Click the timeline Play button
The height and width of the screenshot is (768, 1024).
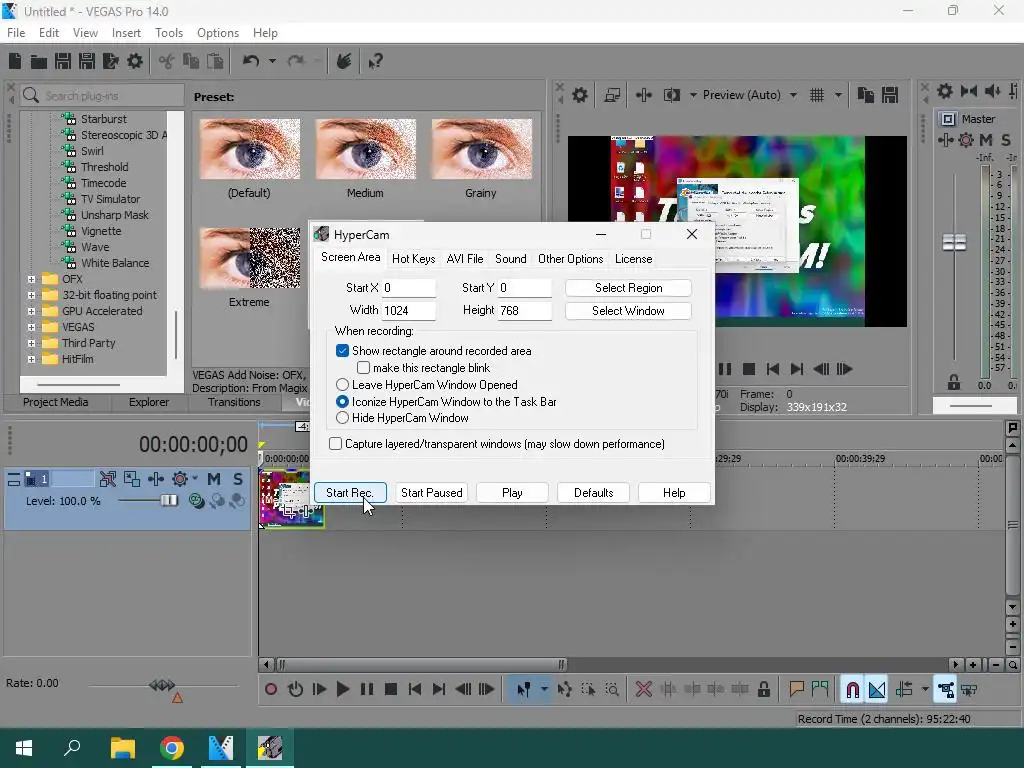(342, 689)
